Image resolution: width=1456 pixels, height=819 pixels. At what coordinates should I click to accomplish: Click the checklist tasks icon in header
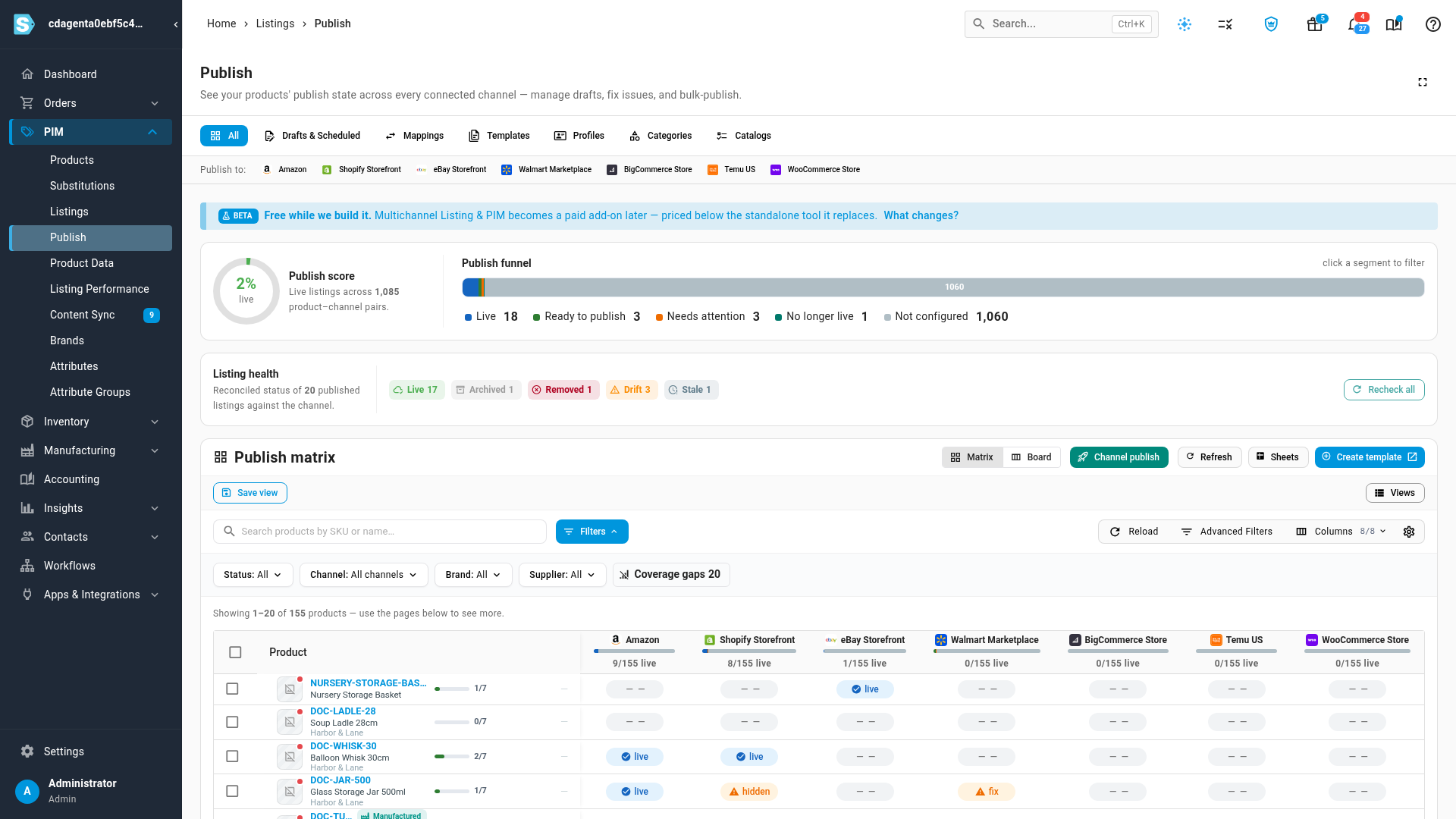click(x=1225, y=24)
